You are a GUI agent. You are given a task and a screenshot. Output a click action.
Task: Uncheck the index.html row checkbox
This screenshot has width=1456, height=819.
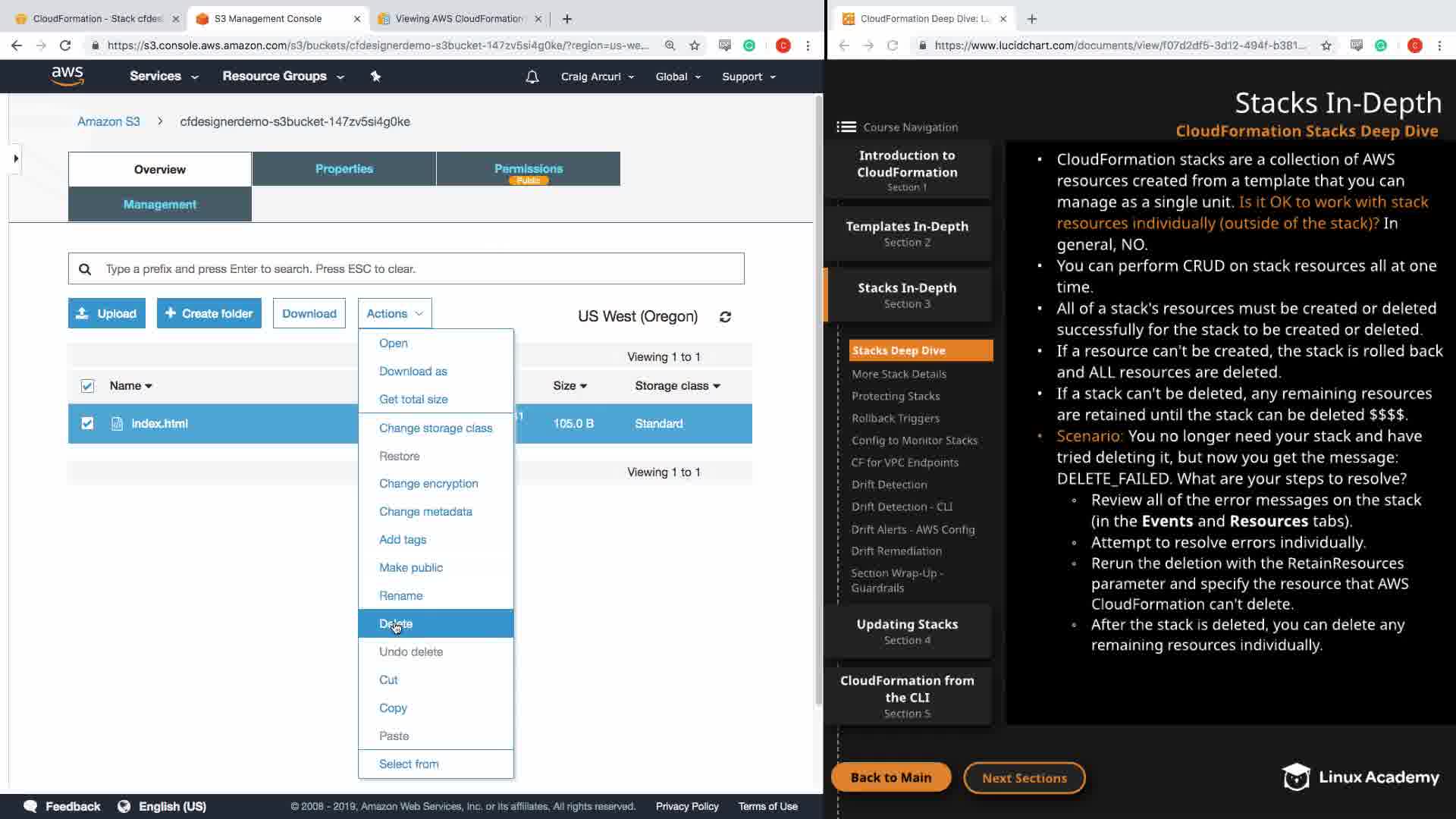coord(87,424)
